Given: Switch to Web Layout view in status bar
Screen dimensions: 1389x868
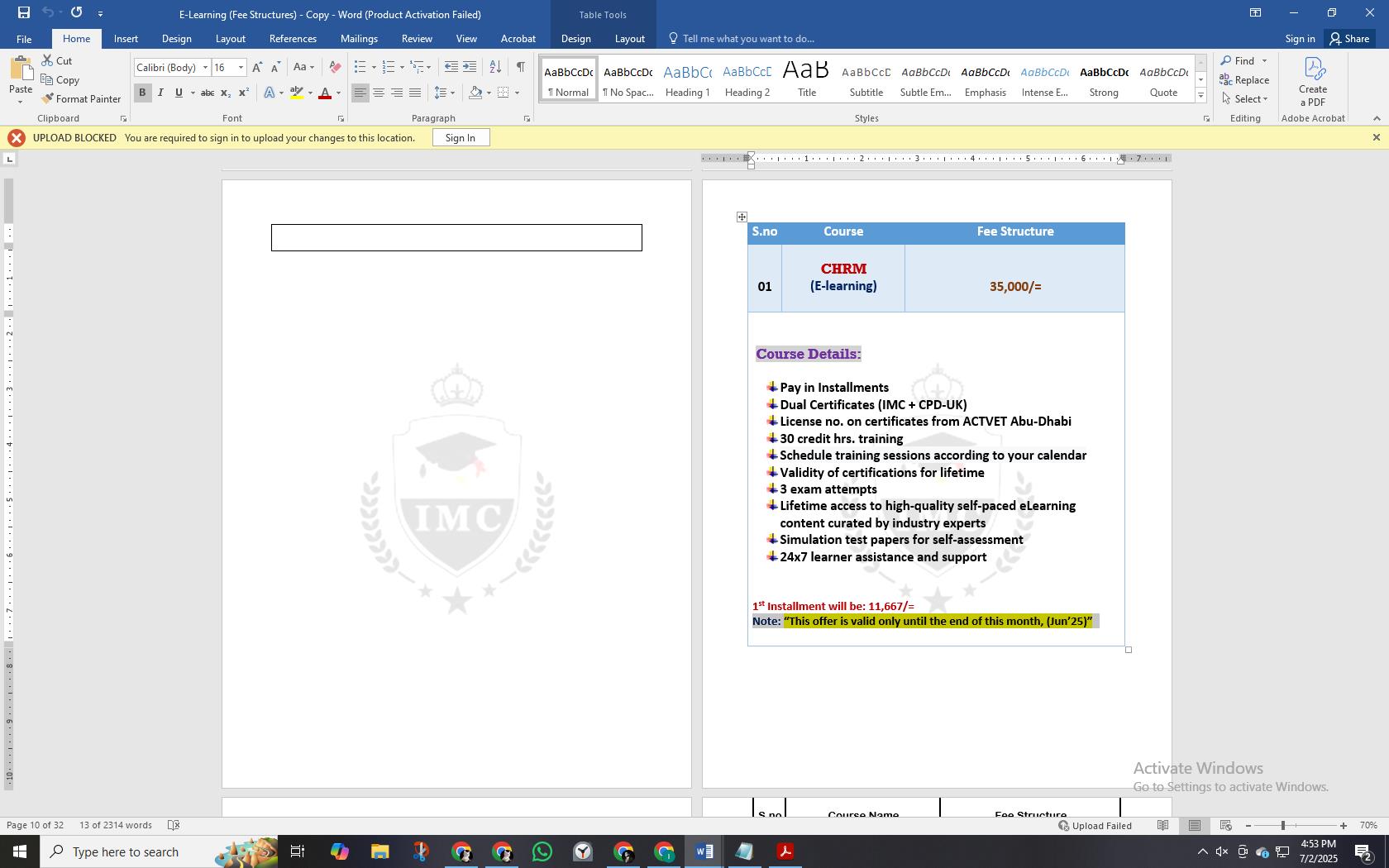Looking at the screenshot, I should pyautogui.click(x=1225, y=825).
